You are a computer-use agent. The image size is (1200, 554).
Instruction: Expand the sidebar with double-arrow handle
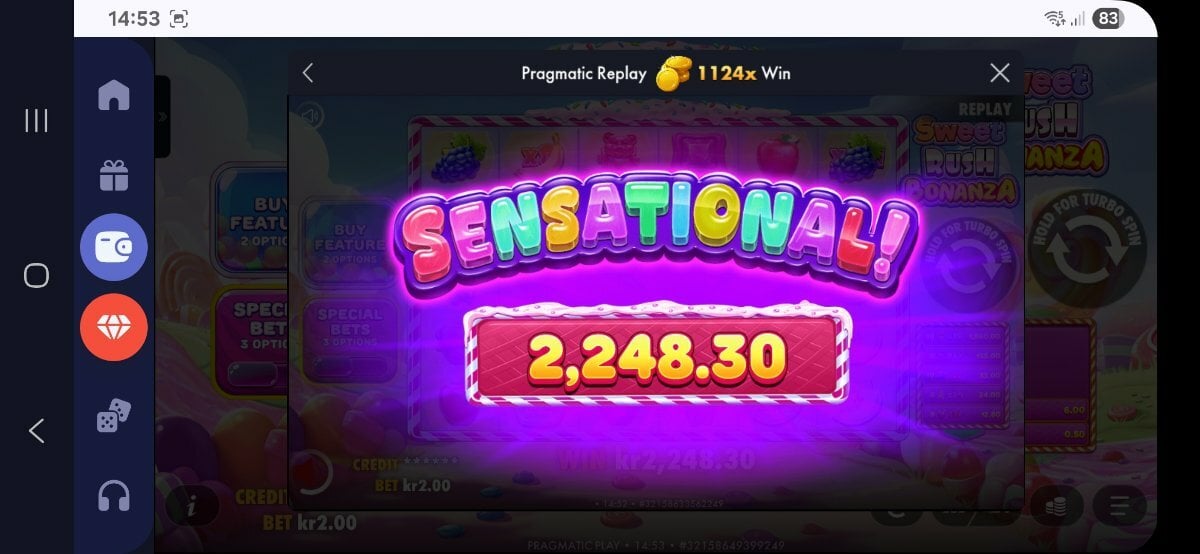coord(162,116)
